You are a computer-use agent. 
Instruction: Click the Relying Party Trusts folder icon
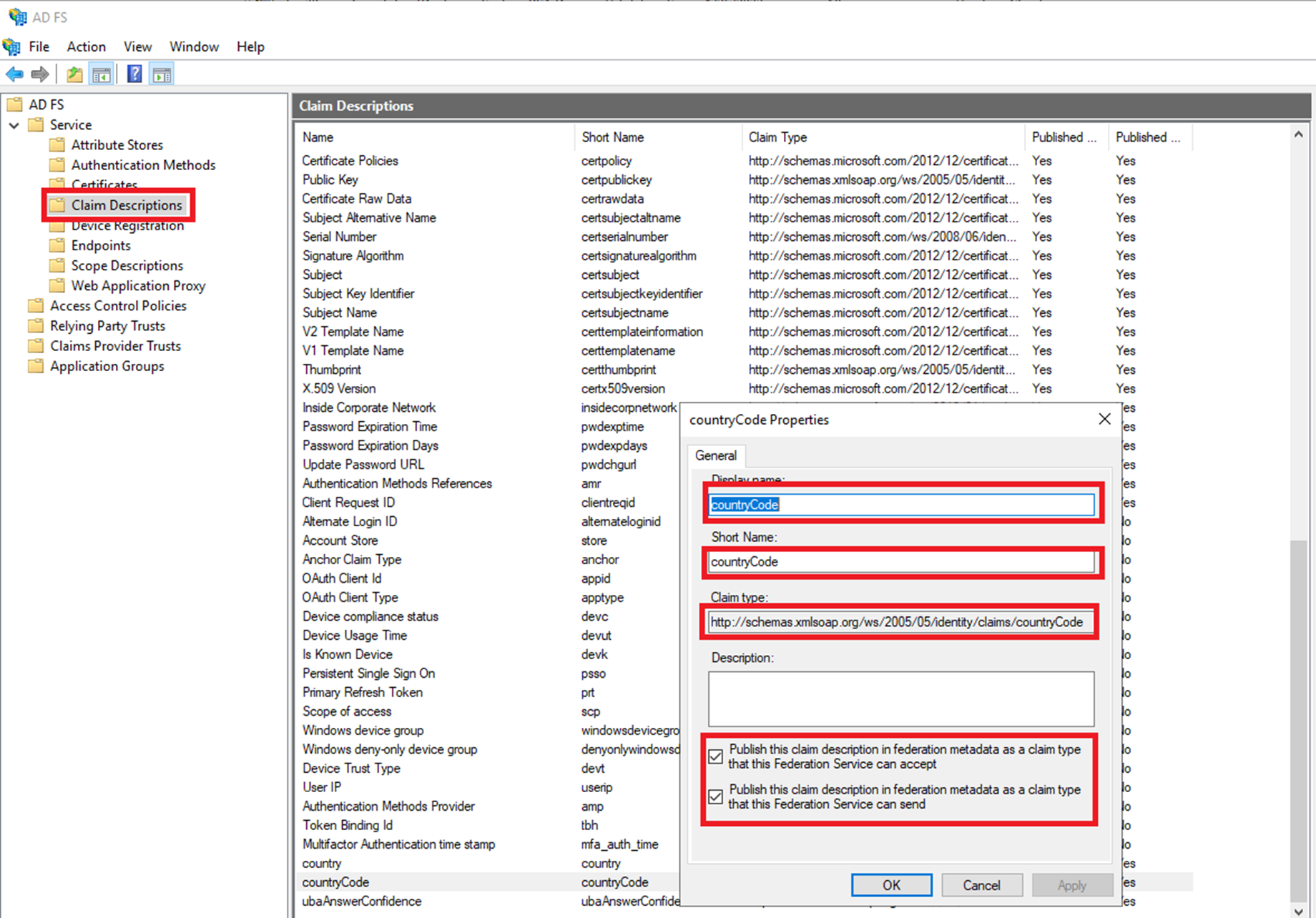[36, 326]
